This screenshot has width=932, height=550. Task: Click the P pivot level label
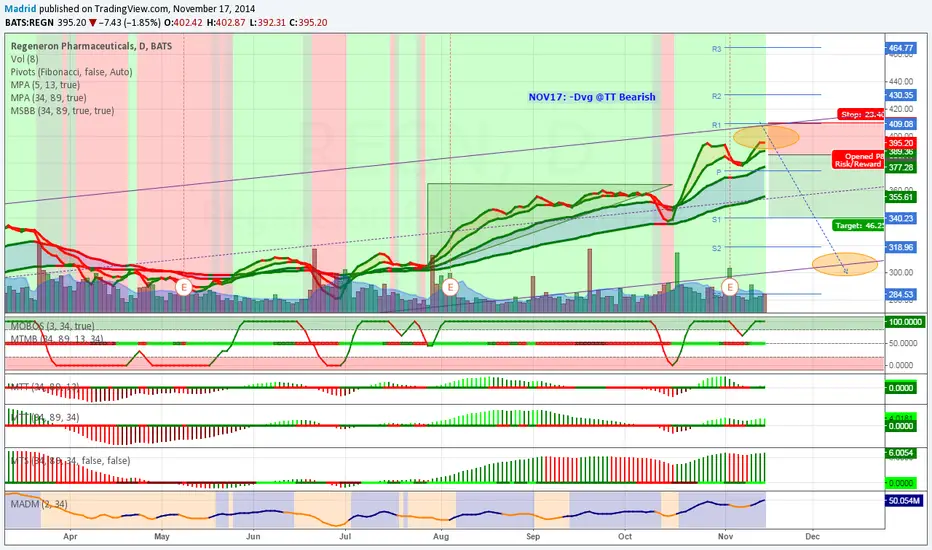click(719, 172)
